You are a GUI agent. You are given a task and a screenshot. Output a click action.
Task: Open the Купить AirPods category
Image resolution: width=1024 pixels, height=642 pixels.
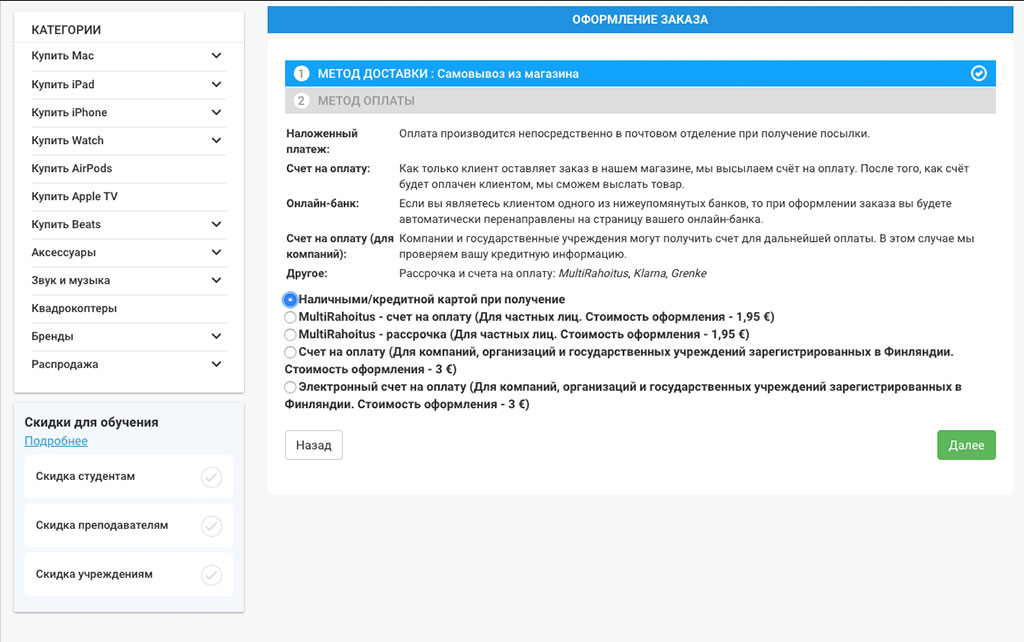coord(72,169)
